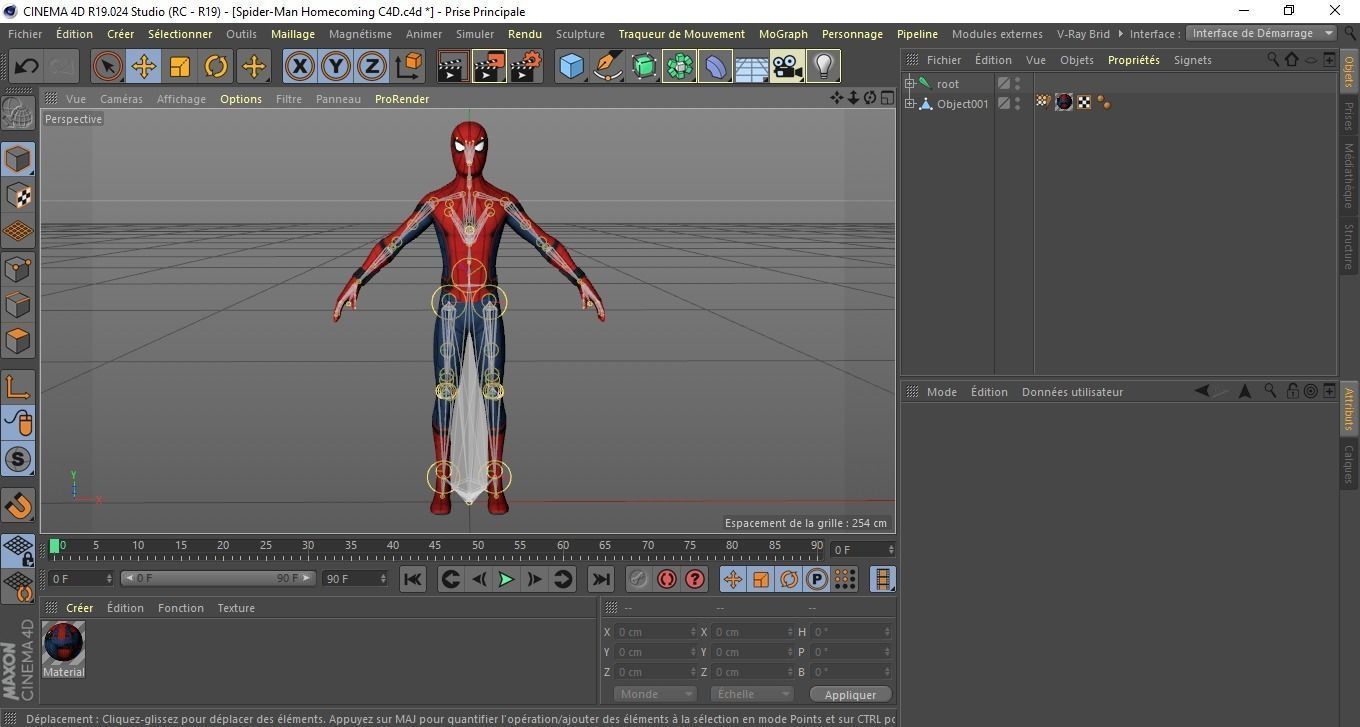Switch to Edges mode

[x=18, y=304]
